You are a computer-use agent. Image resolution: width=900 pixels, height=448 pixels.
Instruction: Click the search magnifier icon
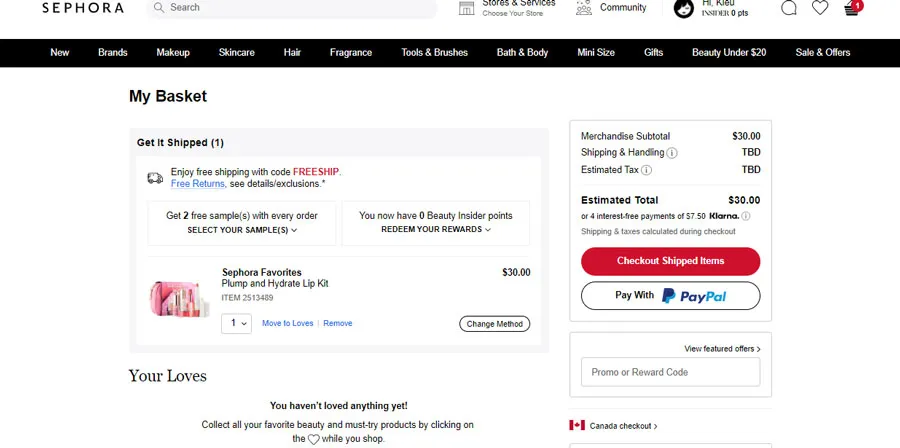pos(159,7)
